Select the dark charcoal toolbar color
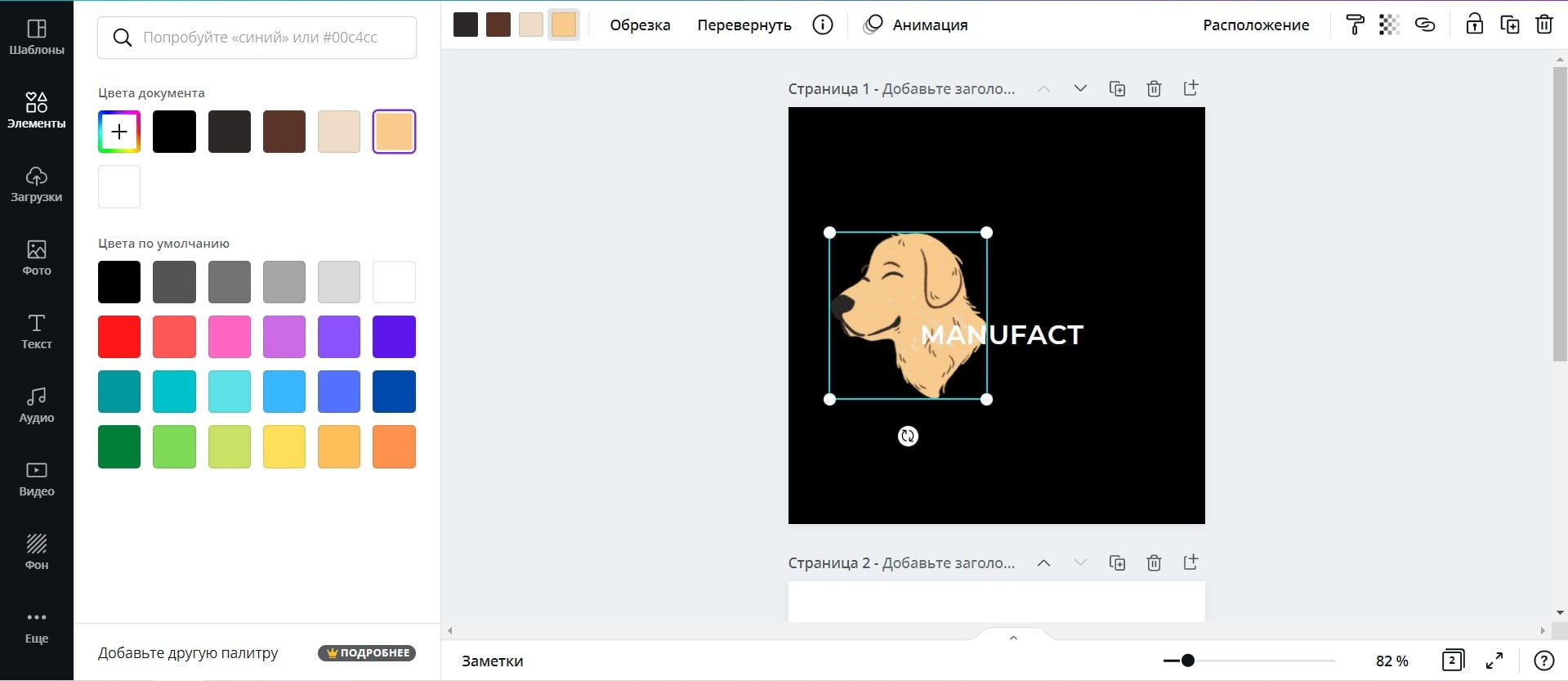 (466, 25)
